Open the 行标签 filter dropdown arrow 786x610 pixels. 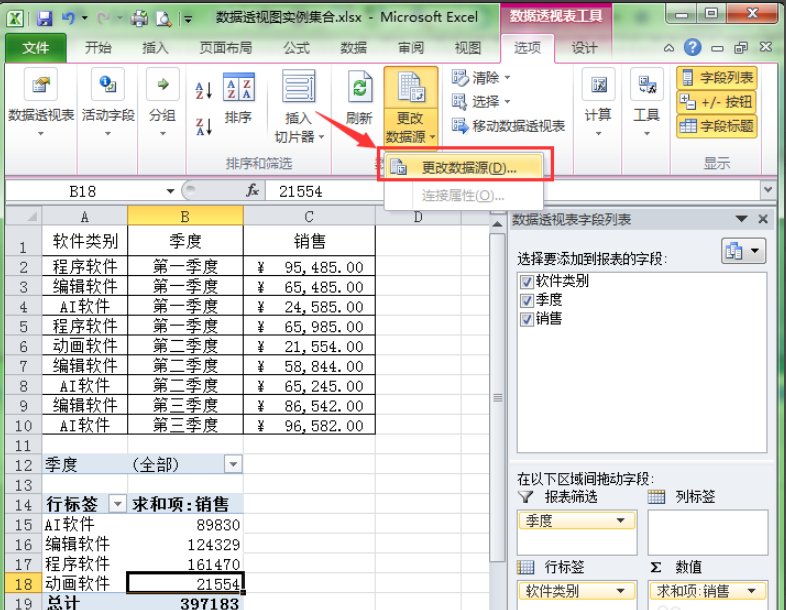[117, 503]
